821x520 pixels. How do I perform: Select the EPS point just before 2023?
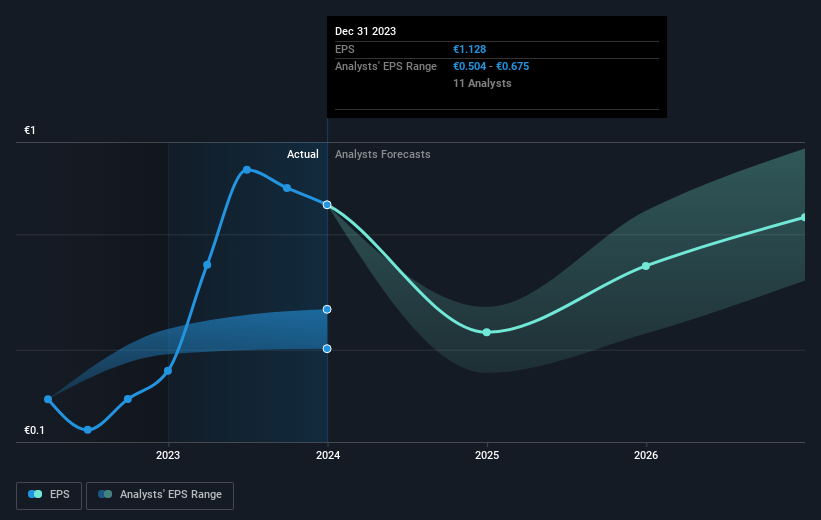point(128,399)
